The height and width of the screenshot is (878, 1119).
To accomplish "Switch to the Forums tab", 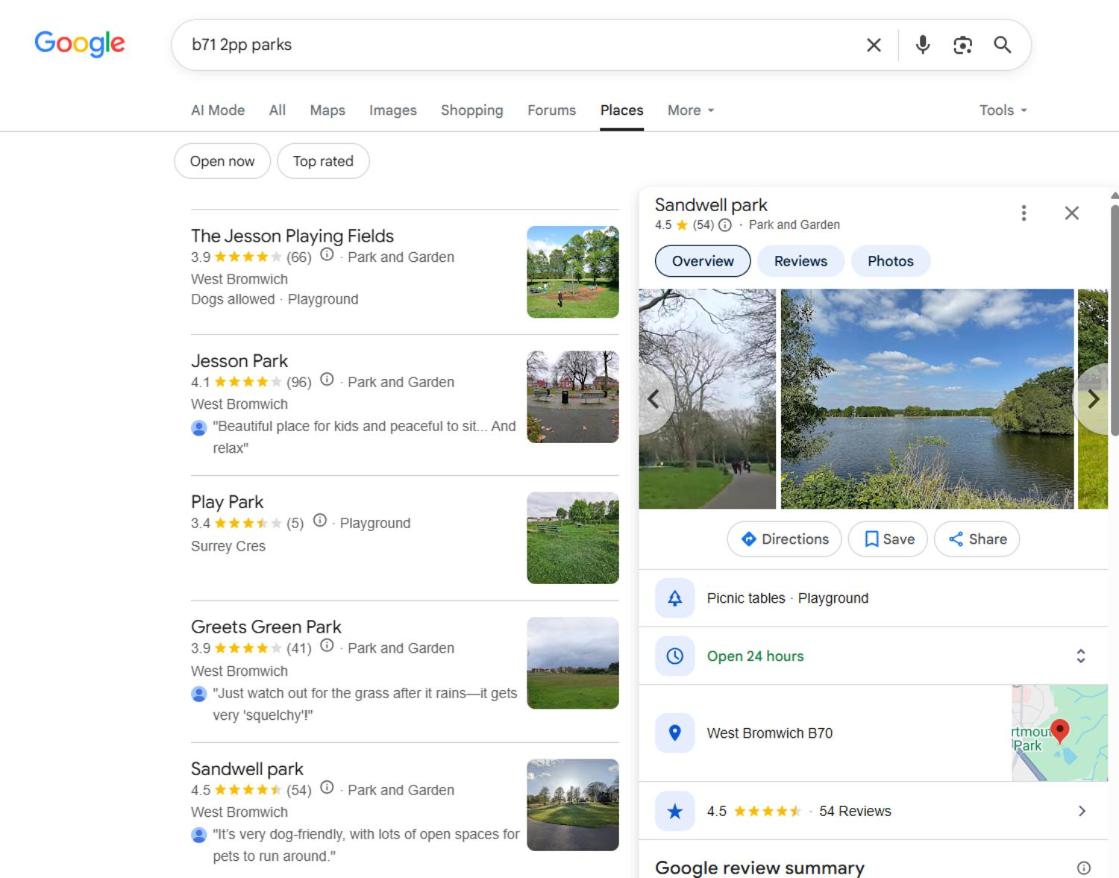I will pos(552,110).
